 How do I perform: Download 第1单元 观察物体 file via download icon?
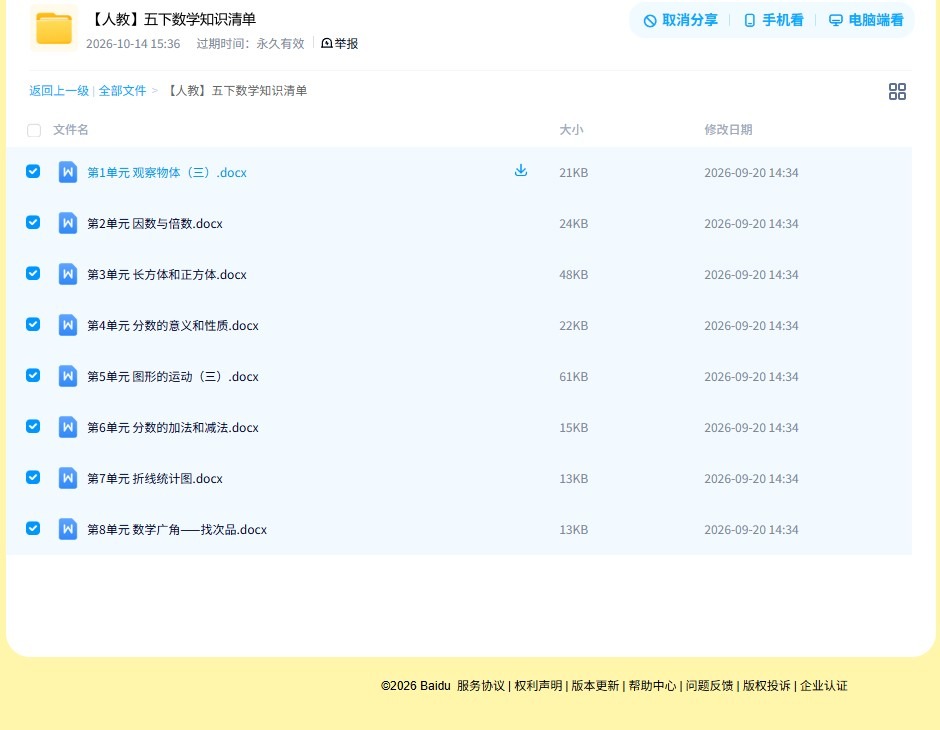coord(521,170)
